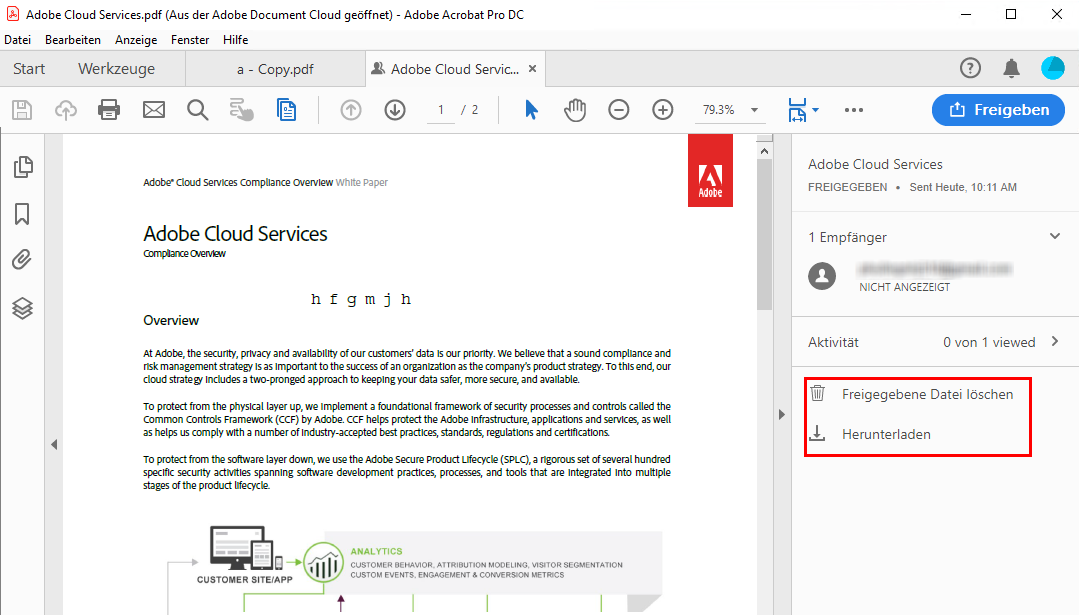
Task: Open the Bearbeiten menu
Action: point(73,40)
